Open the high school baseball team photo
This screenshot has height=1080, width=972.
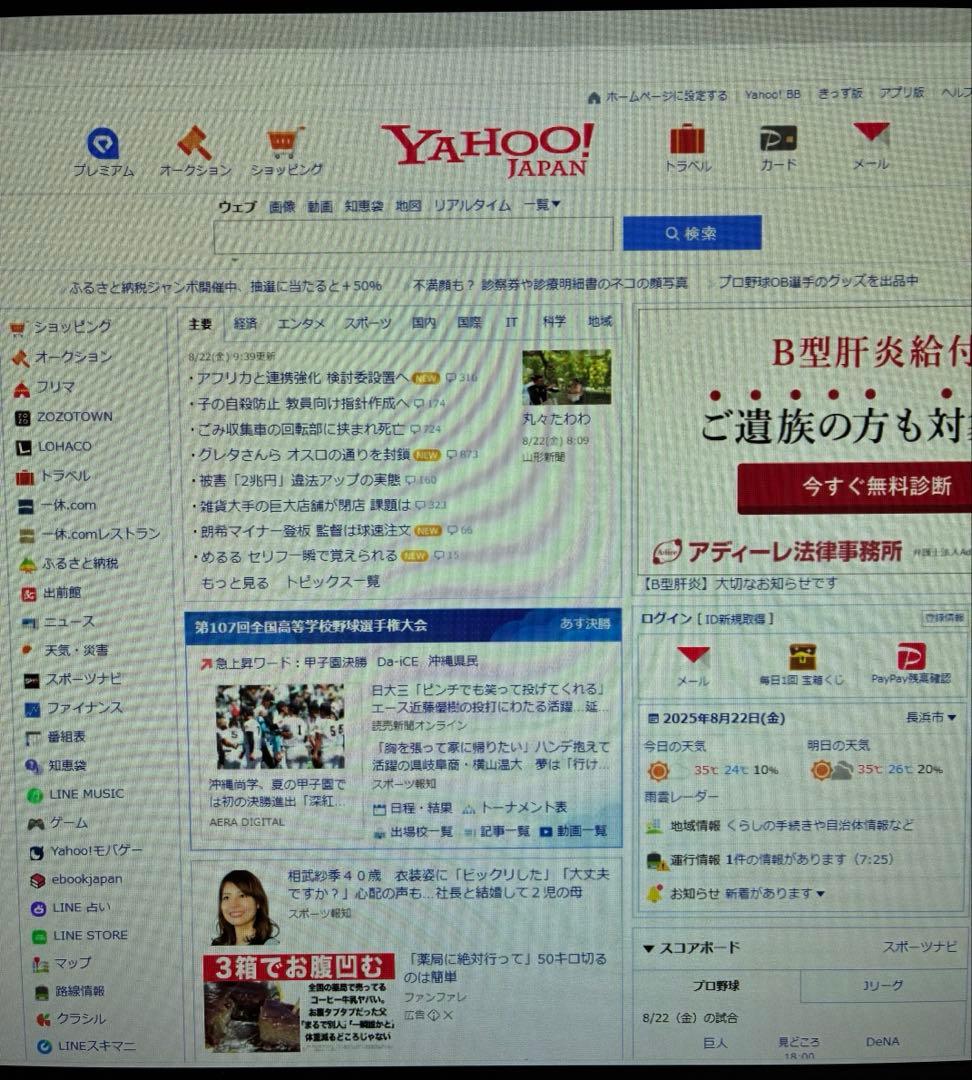click(x=280, y=727)
